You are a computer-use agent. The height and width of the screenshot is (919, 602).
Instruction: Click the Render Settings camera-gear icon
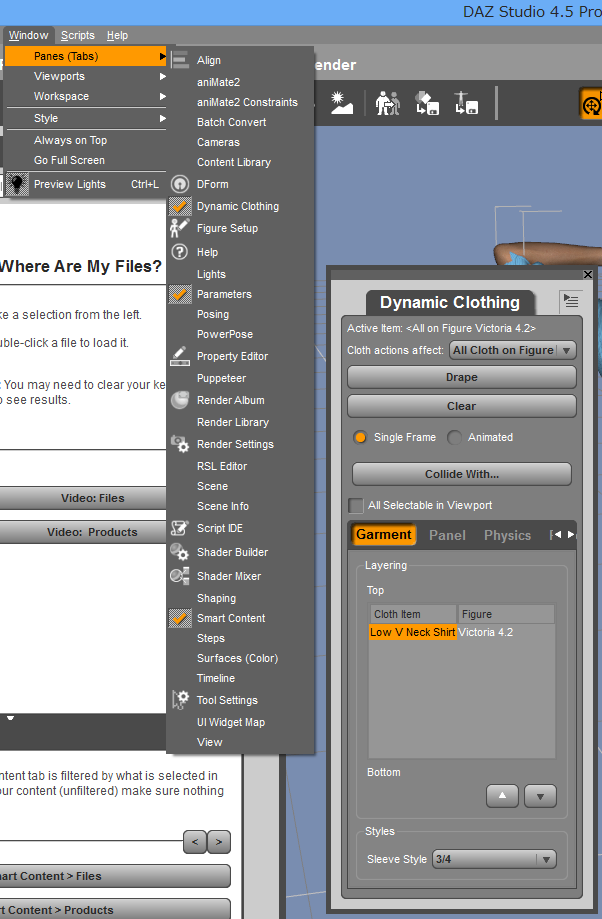tap(180, 444)
